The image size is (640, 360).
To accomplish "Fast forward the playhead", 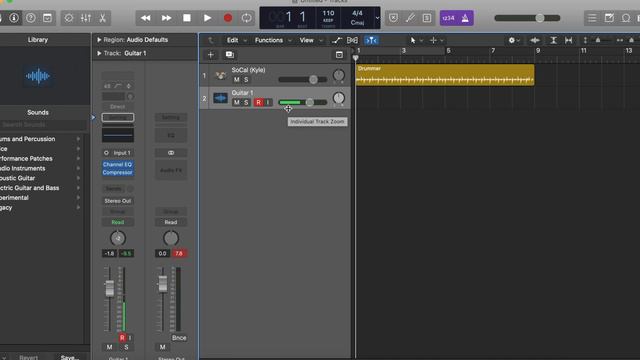I will [x=166, y=18].
